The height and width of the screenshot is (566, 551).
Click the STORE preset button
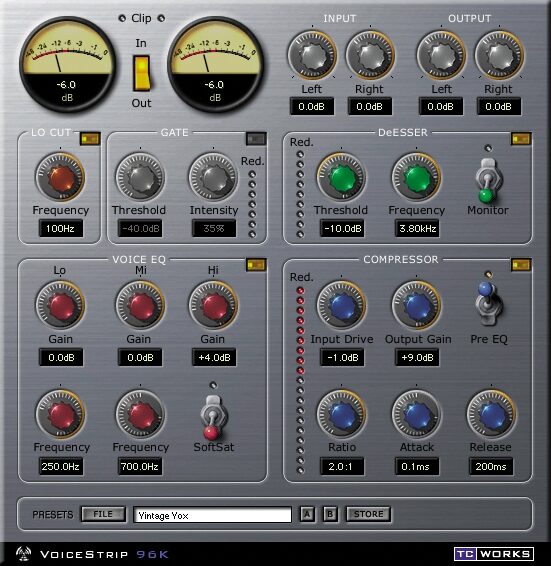click(368, 514)
